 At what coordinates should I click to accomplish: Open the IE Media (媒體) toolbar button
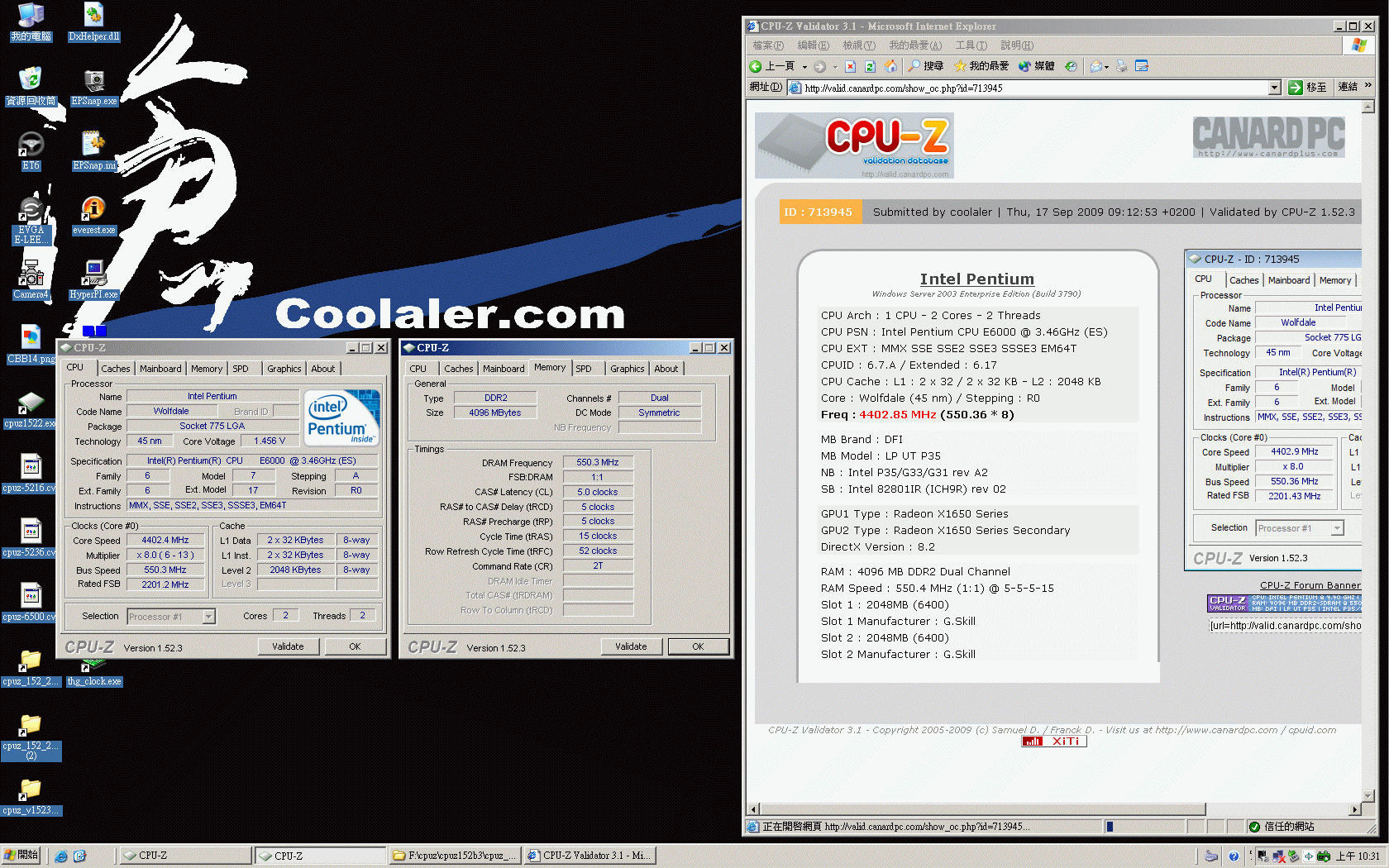(1037, 66)
